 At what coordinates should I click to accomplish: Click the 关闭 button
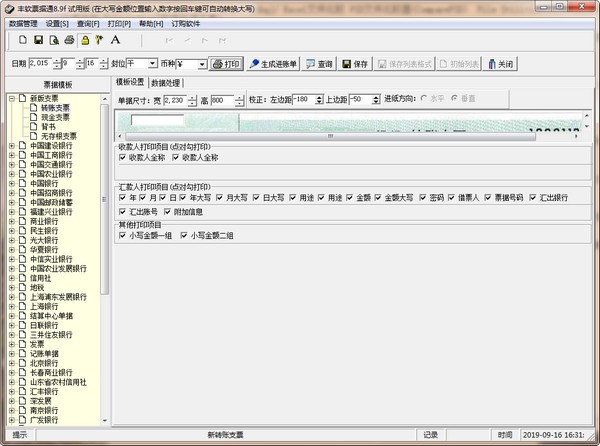(501, 64)
